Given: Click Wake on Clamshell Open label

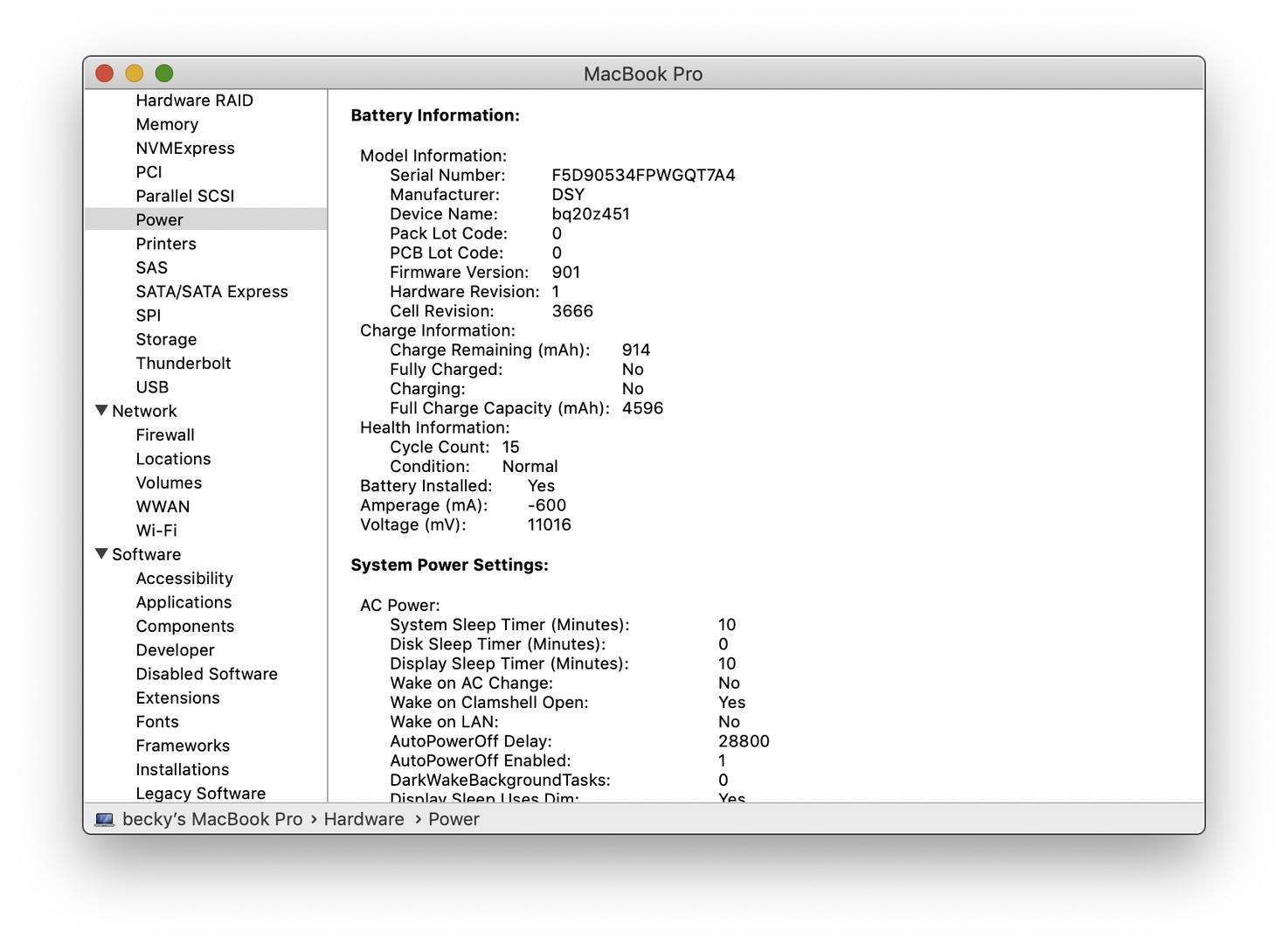Looking at the screenshot, I should 489,702.
